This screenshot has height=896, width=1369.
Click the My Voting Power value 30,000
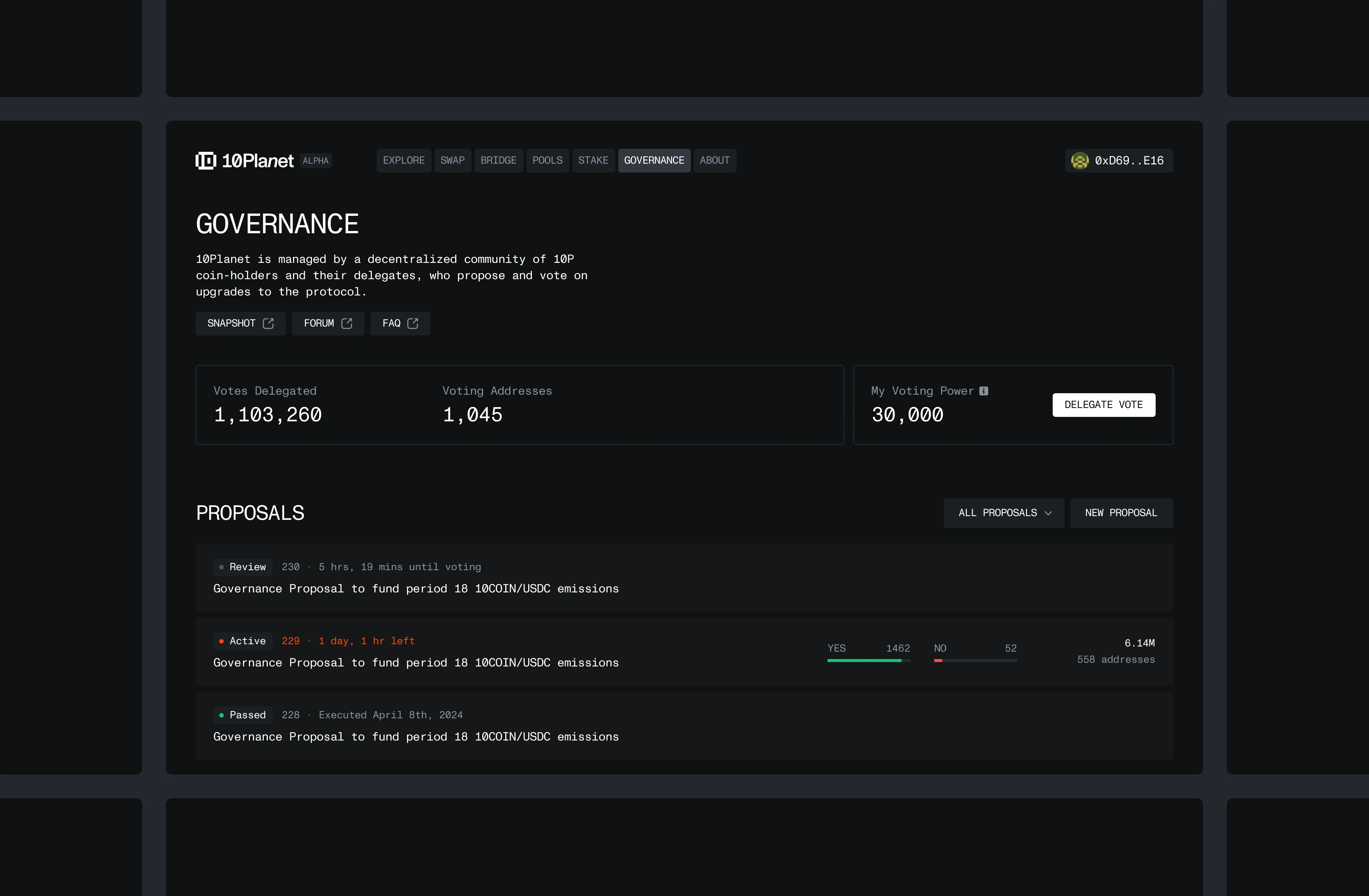coord(907,415)
